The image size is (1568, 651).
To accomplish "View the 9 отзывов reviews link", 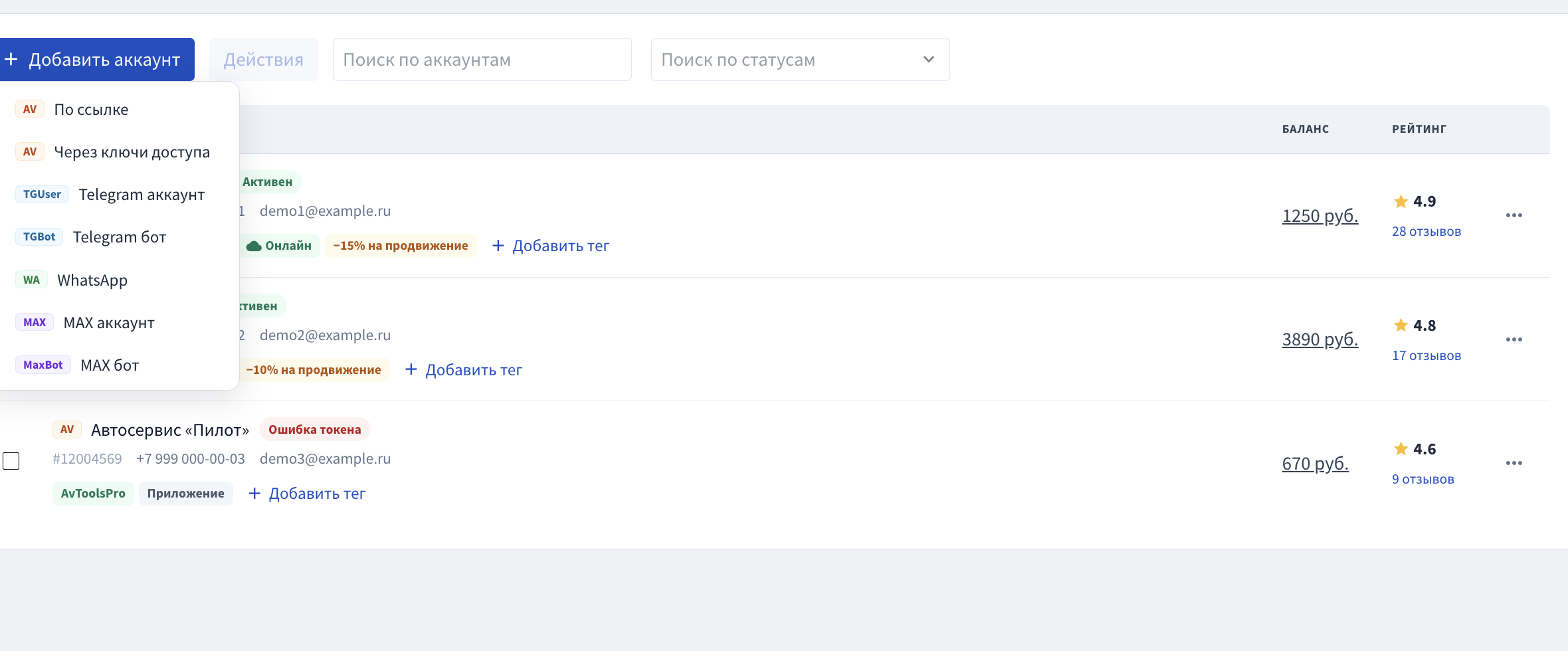I will pos(1423,480).
